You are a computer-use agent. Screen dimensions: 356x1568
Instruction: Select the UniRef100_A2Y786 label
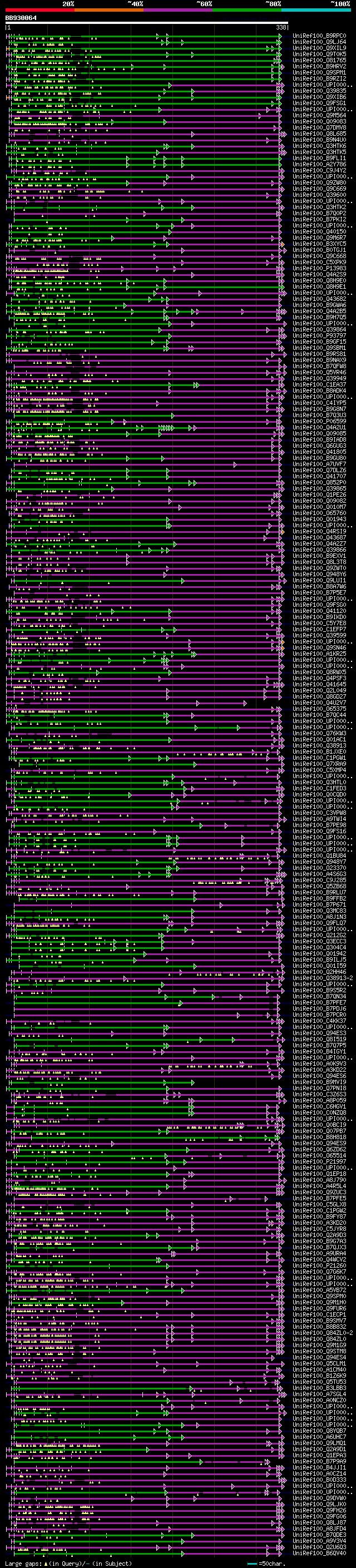(319, 164)
